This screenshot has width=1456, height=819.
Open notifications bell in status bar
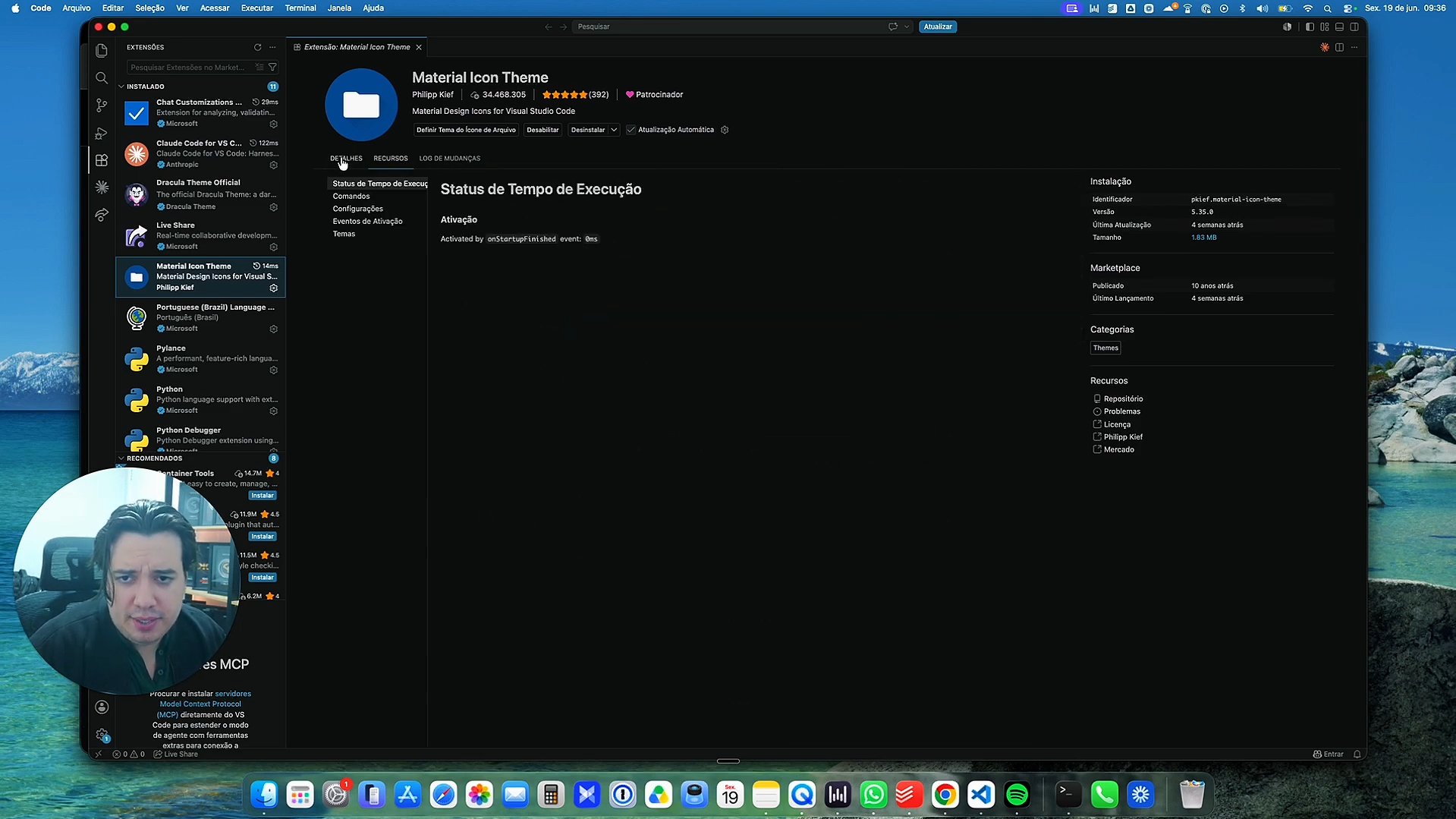coord(1357,754)
